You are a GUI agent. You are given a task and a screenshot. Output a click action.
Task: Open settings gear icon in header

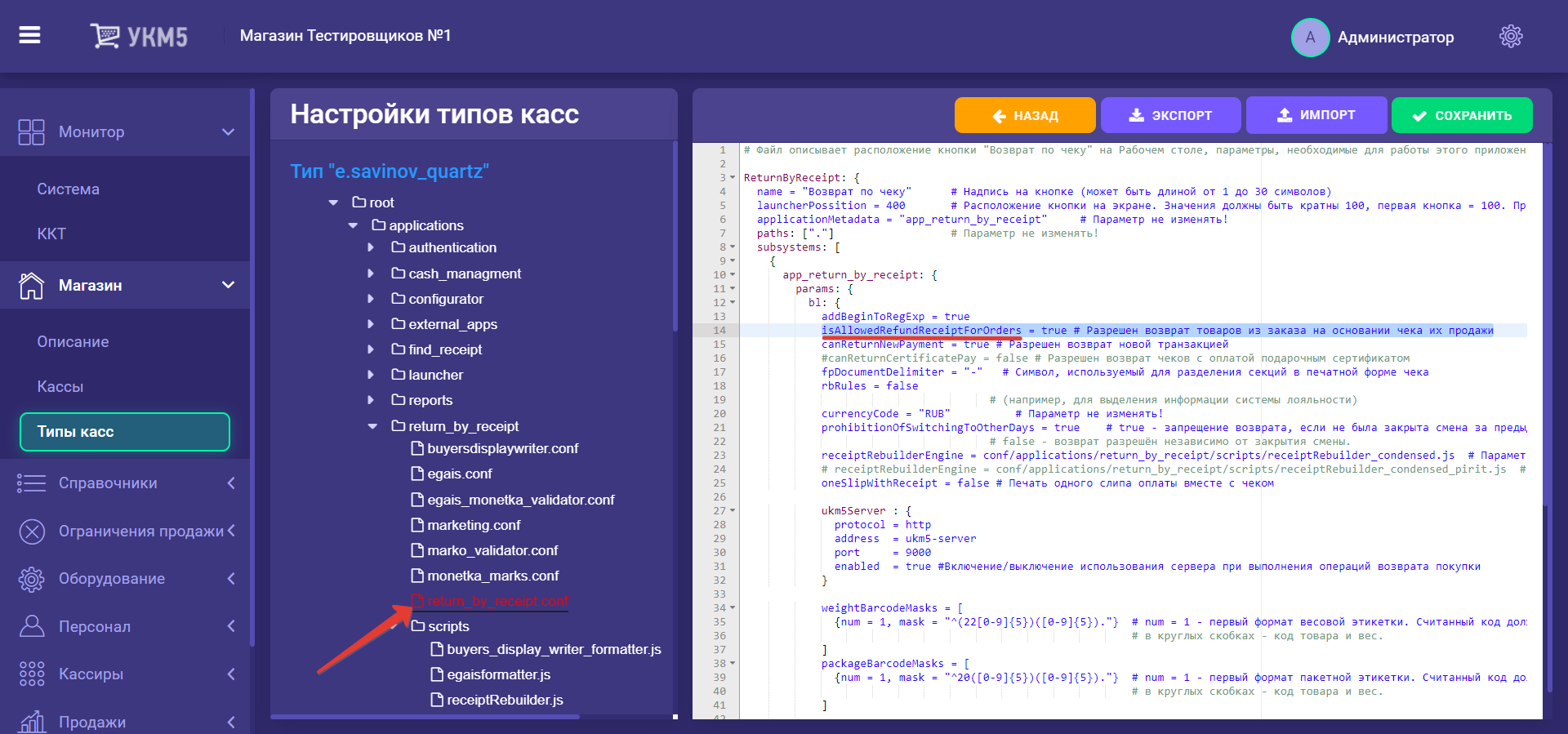[x=1511, y=37]
